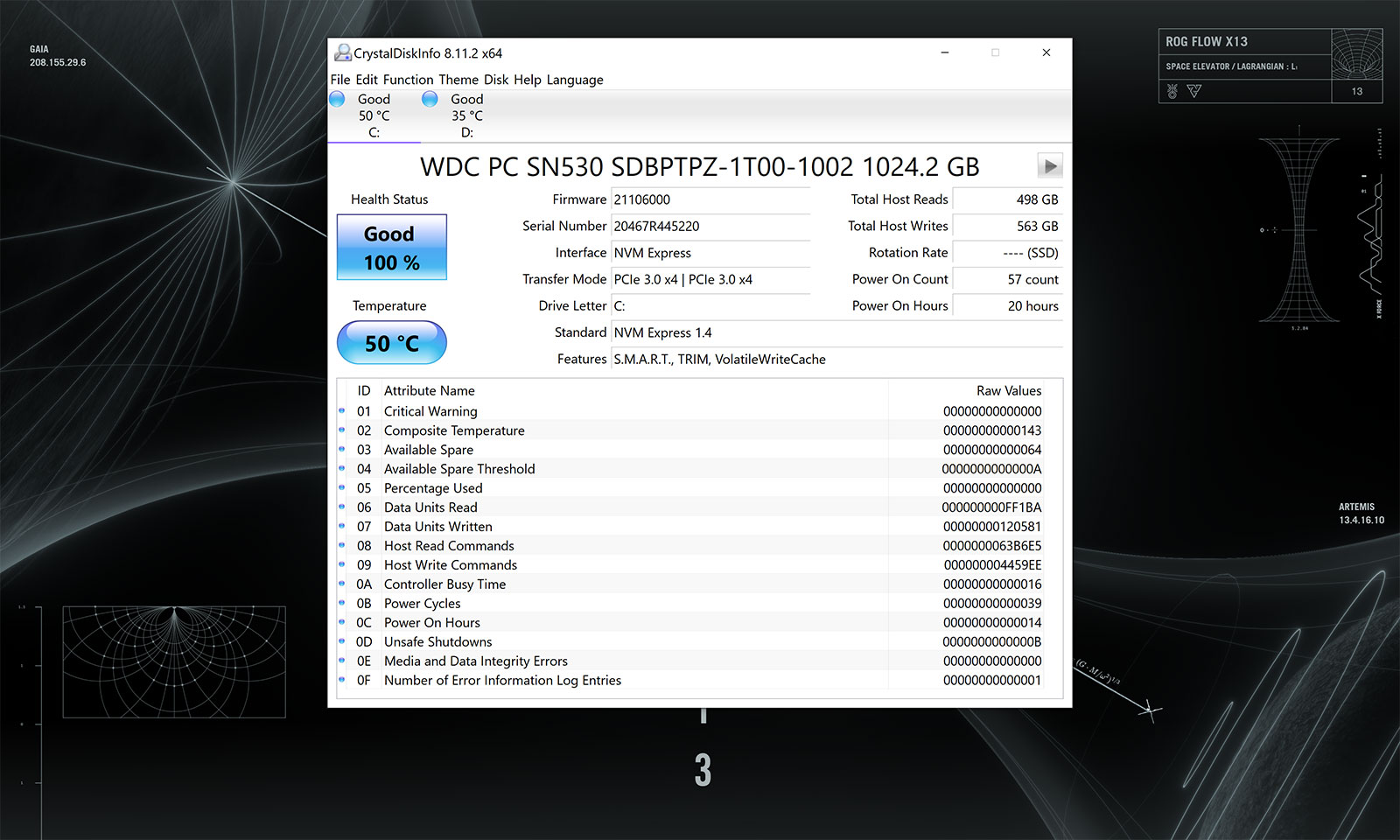Select the Unsafe Shutdowns attribute name
This screenshot has width=1400, height=840.
[438, 642]
